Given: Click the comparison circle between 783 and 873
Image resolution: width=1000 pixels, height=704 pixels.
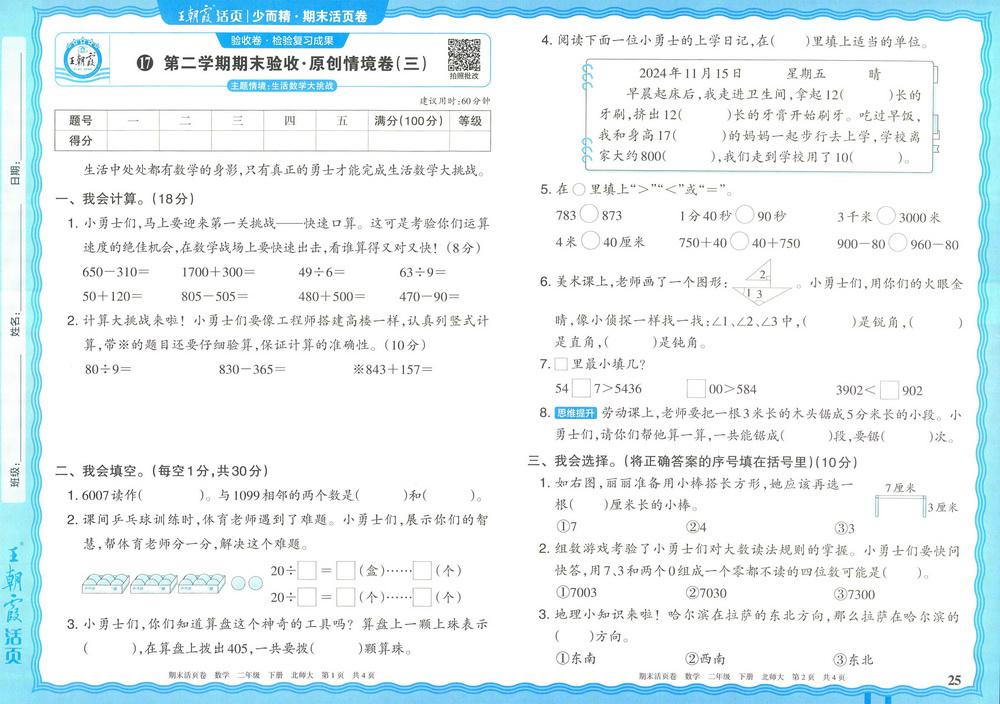Looking at the screenshot, I should point(589,214).
